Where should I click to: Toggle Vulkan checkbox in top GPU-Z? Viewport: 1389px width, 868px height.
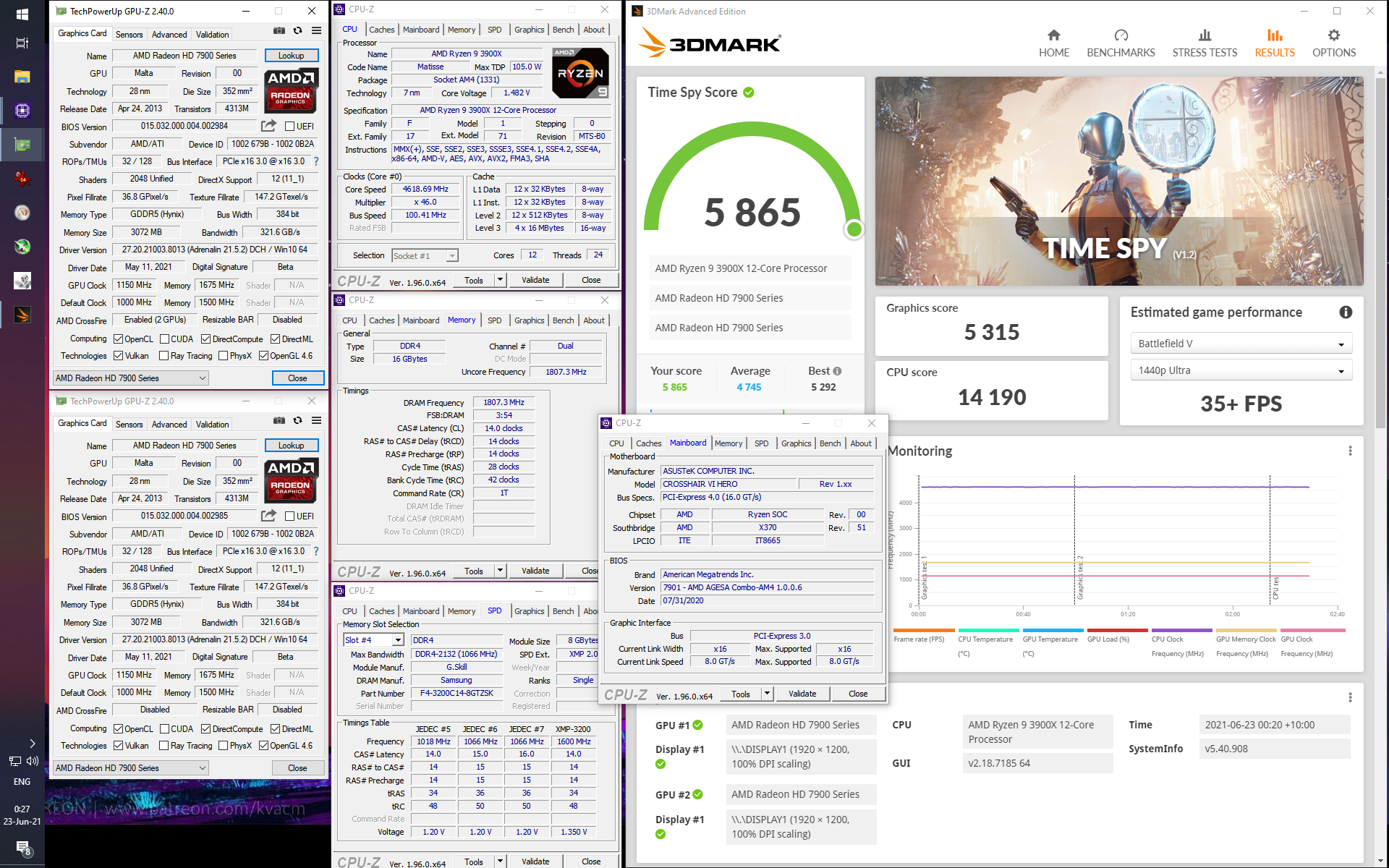[x=118, y=355]
